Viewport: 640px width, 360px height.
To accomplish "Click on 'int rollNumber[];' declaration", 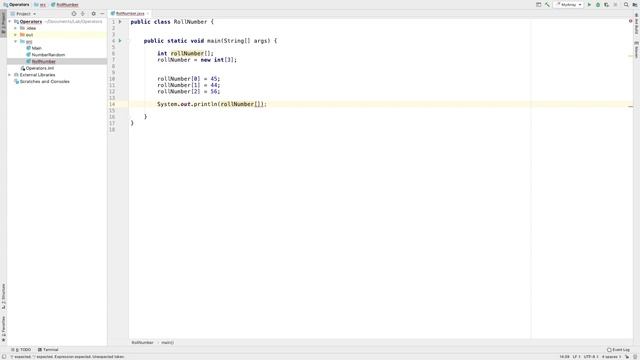I will [185, 53].
